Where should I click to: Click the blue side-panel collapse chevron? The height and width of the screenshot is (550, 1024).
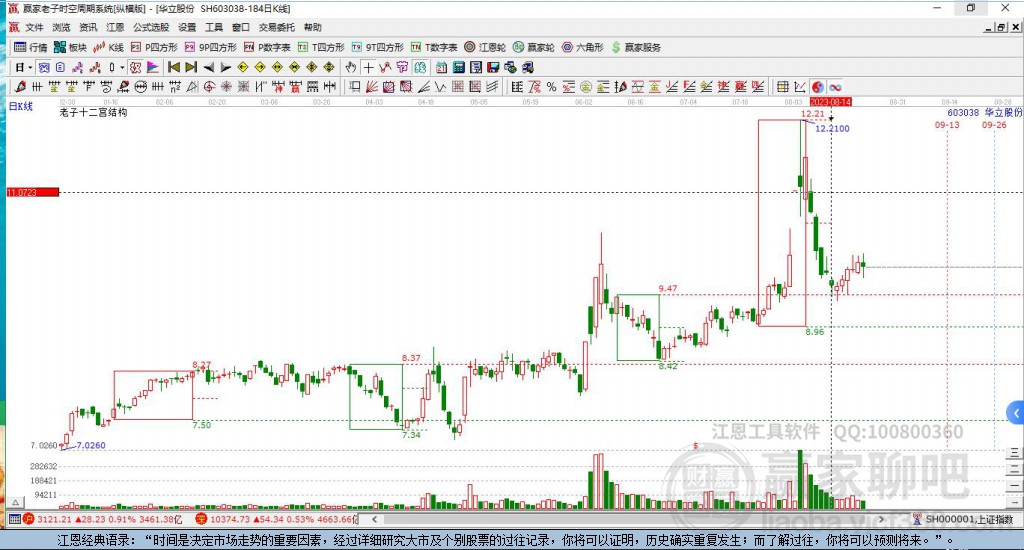[1016, 413]
